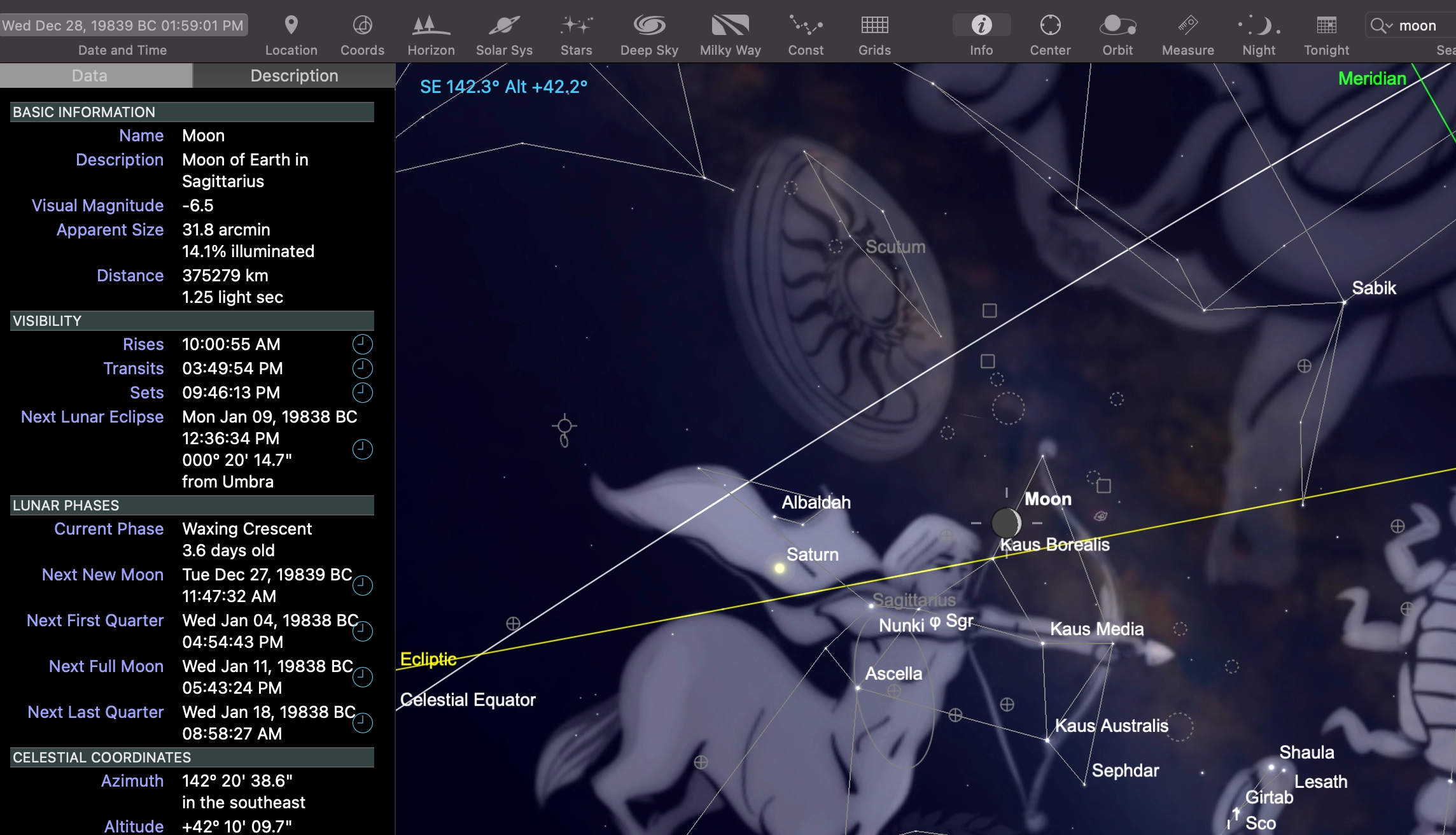Go to Next Full Moon clock button
The width and height of the screenshot is (1456, 835).
[x=362, y=677]
